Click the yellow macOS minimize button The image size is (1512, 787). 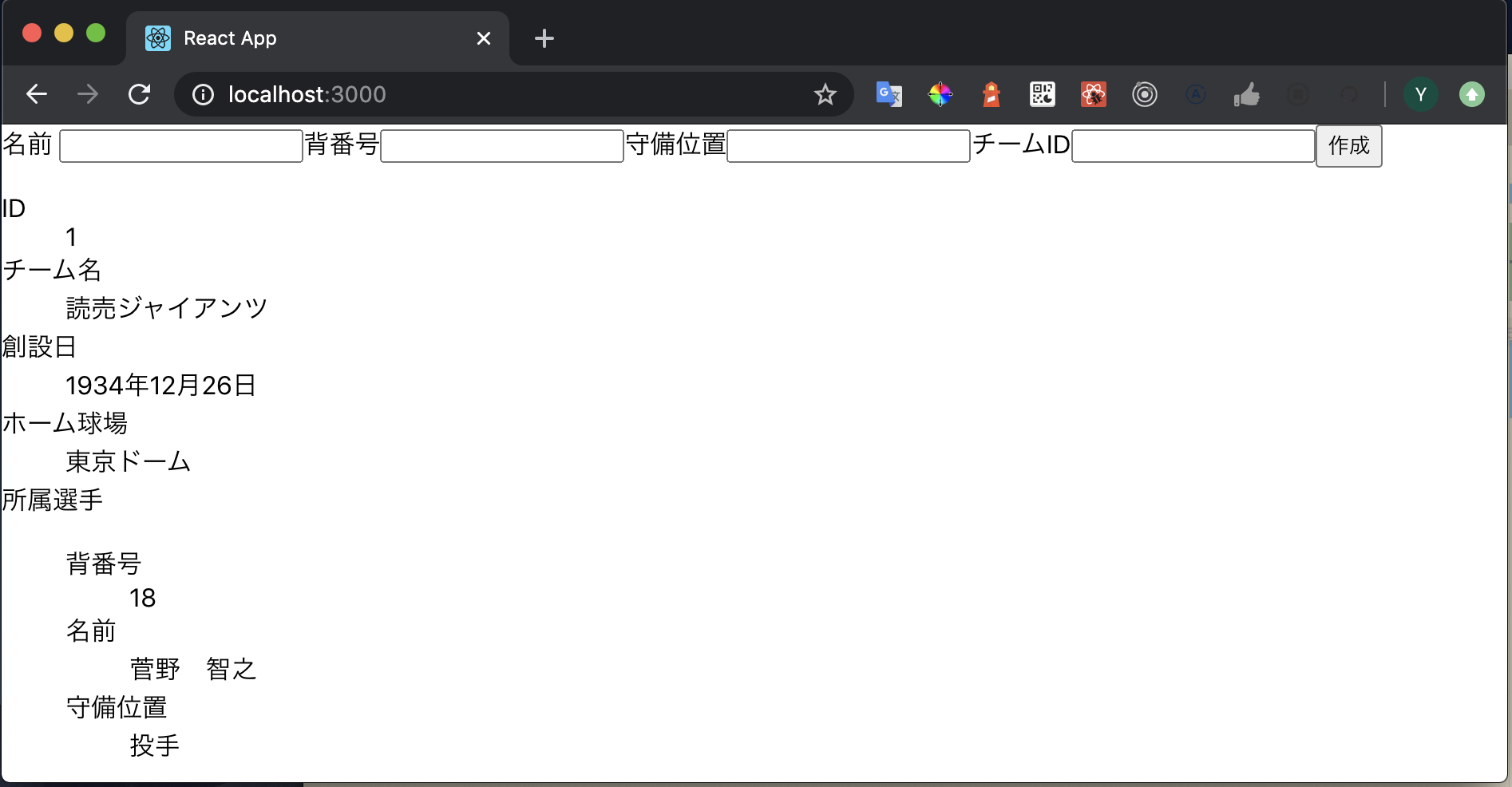(64, 33)
